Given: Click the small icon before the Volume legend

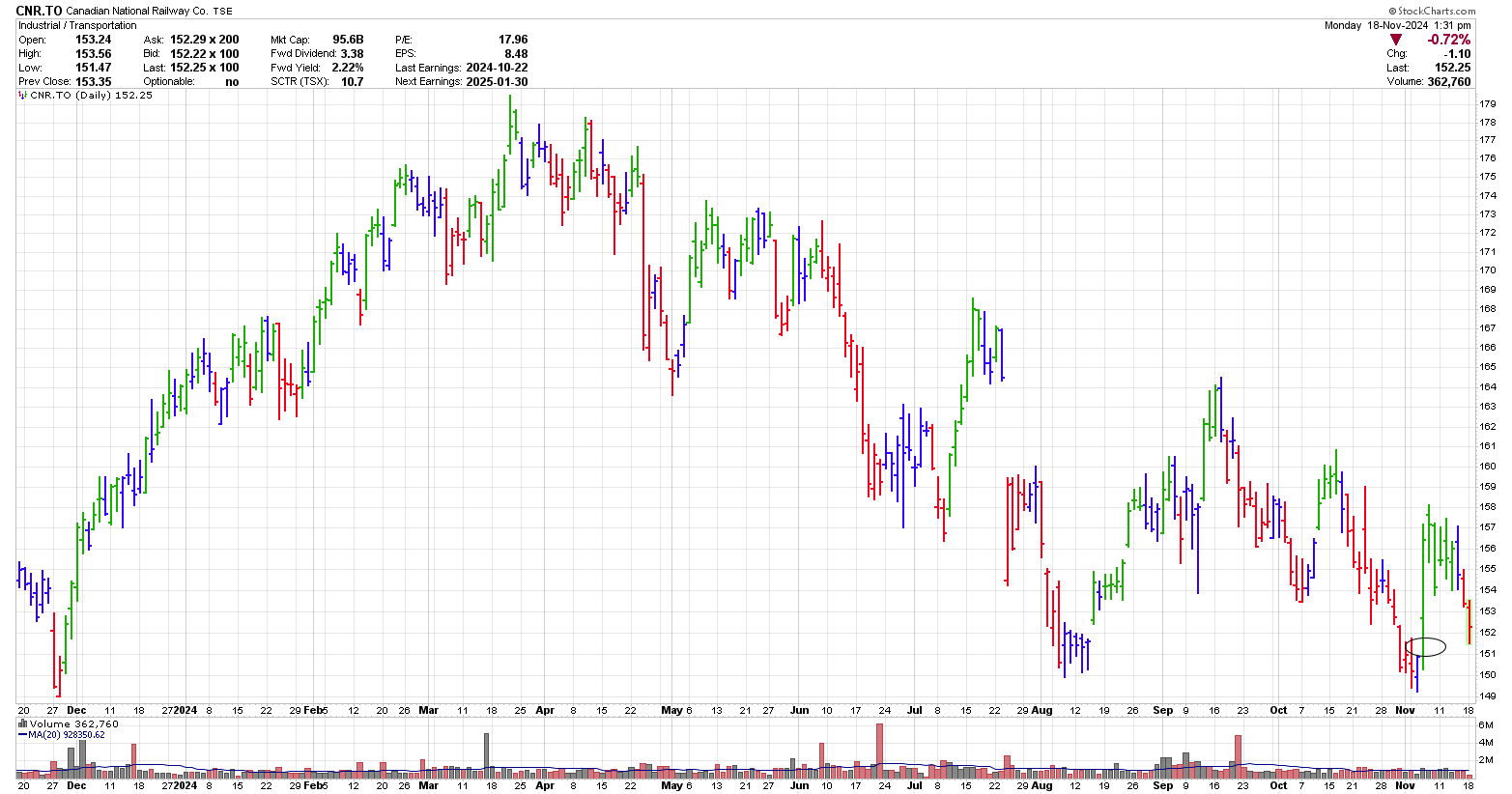Looking at the screenshot, I should click(23, 723).
